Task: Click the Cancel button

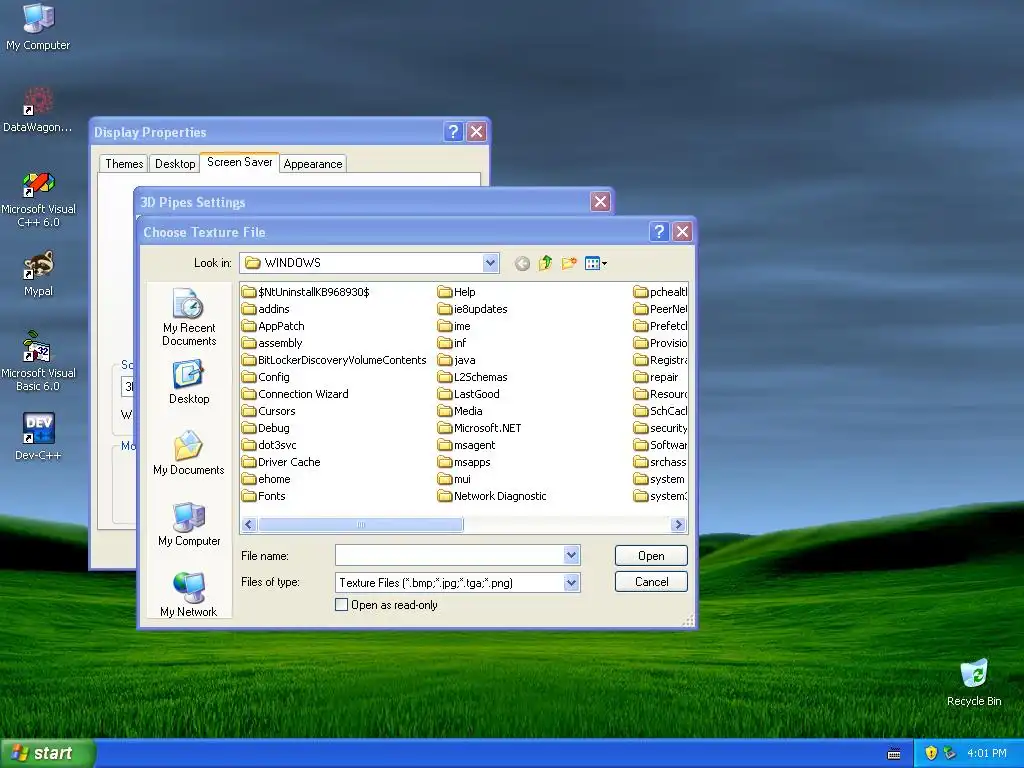Action: pos(651,582)
